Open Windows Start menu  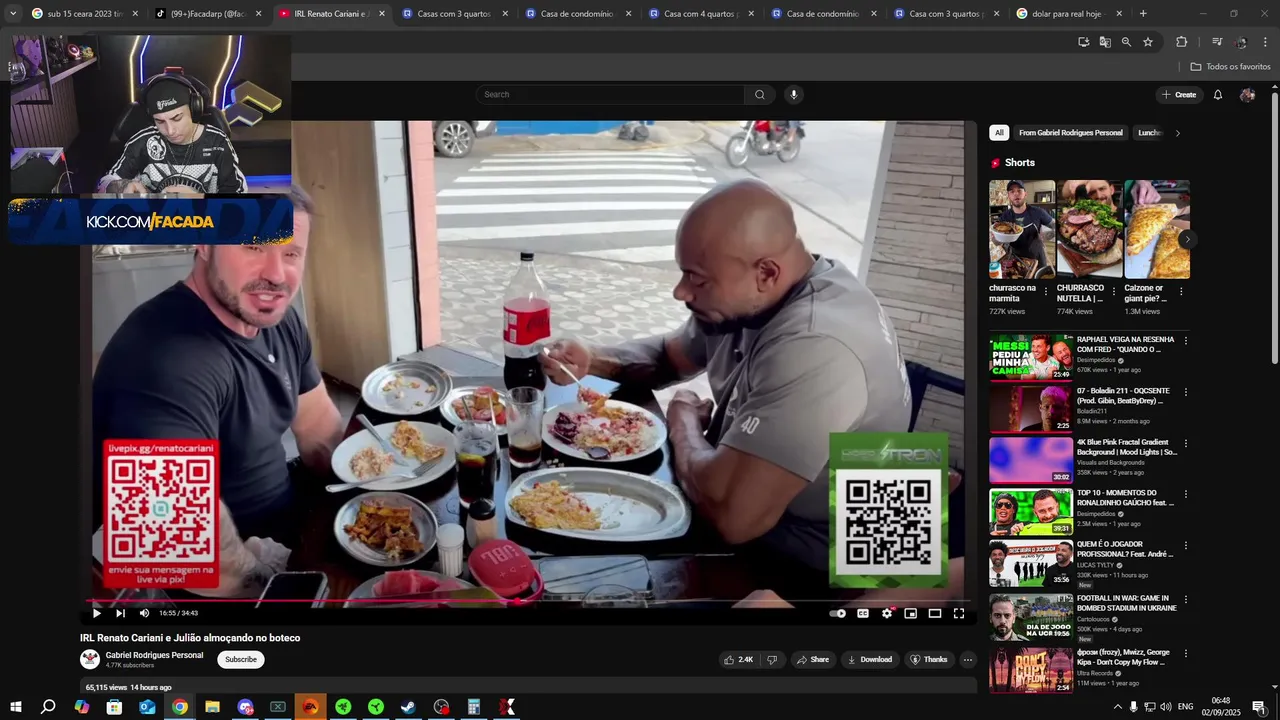(16, 707)
